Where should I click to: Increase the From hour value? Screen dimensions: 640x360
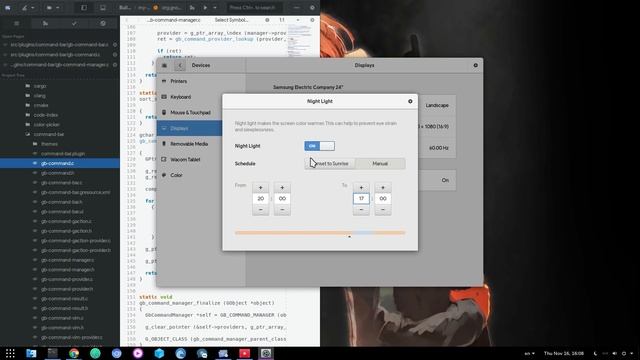click(x=260, y=187)
